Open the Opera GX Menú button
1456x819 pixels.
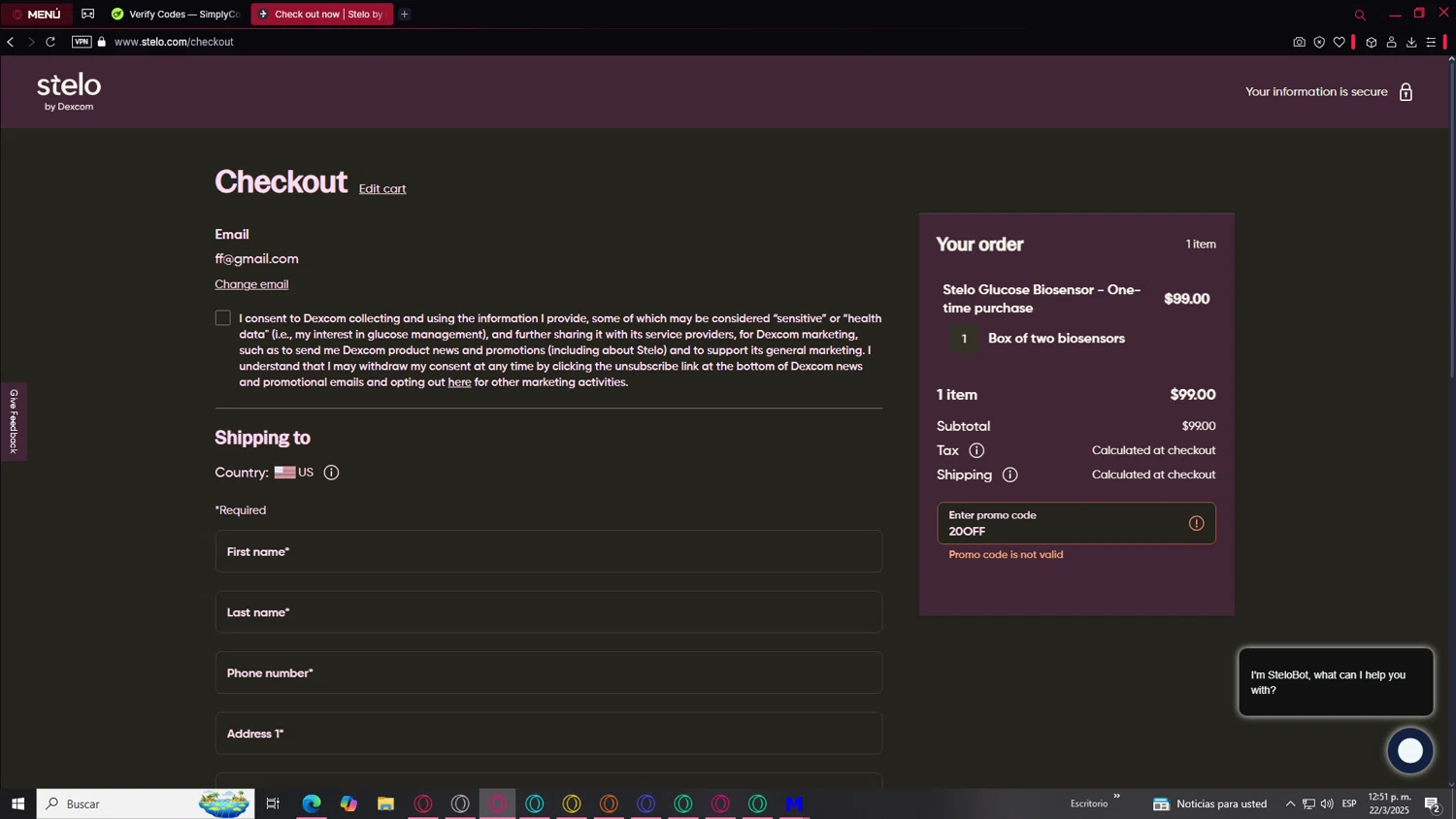point(36,15)
